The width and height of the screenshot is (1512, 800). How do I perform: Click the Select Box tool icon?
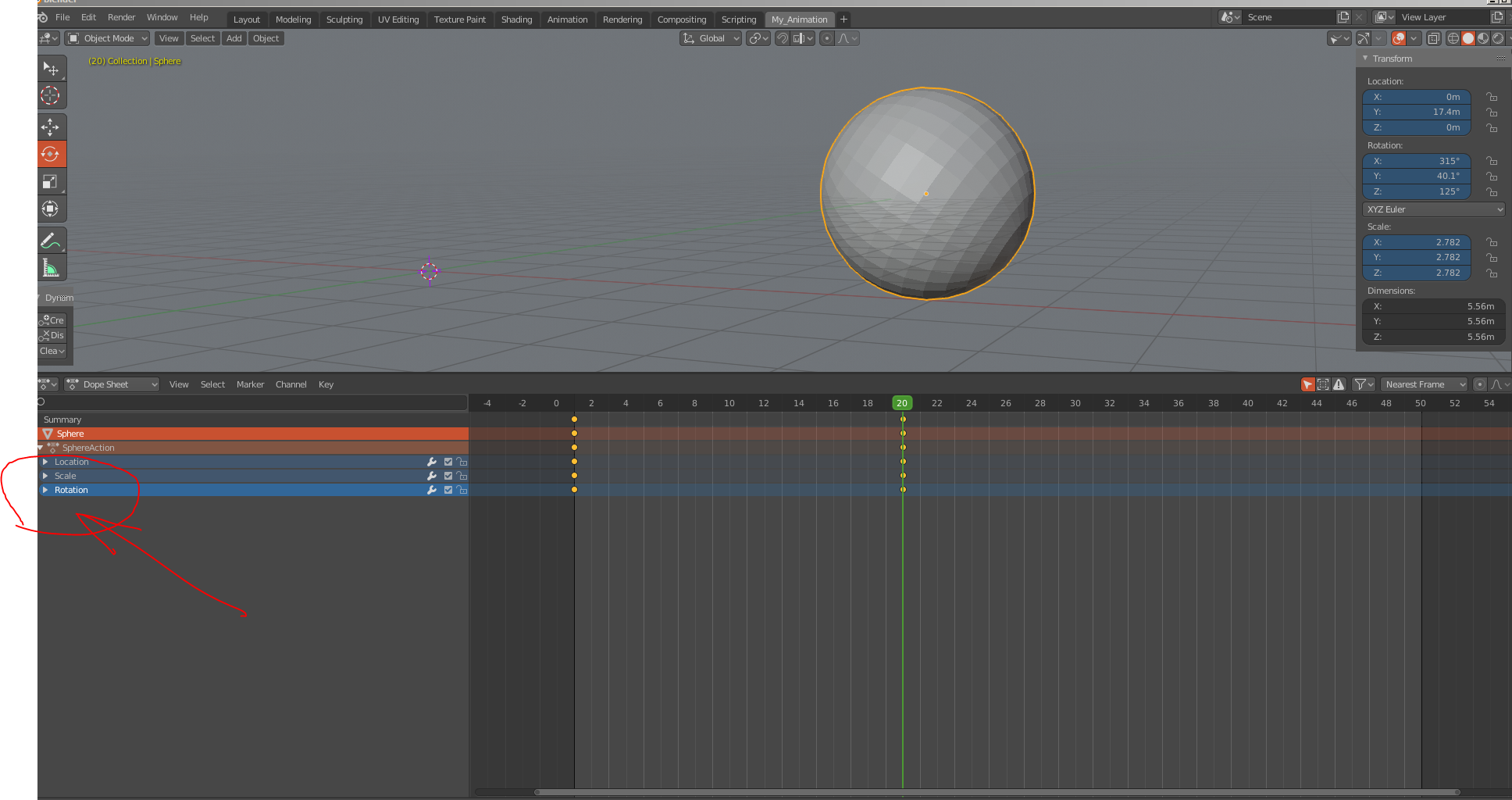coord(51,68)
